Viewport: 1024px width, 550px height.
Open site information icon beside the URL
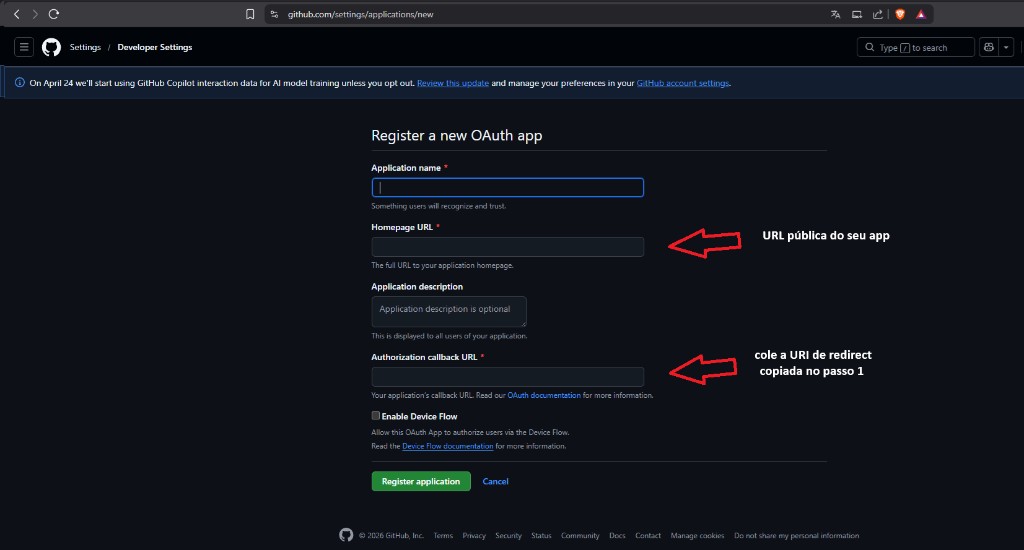coord(274,14)
